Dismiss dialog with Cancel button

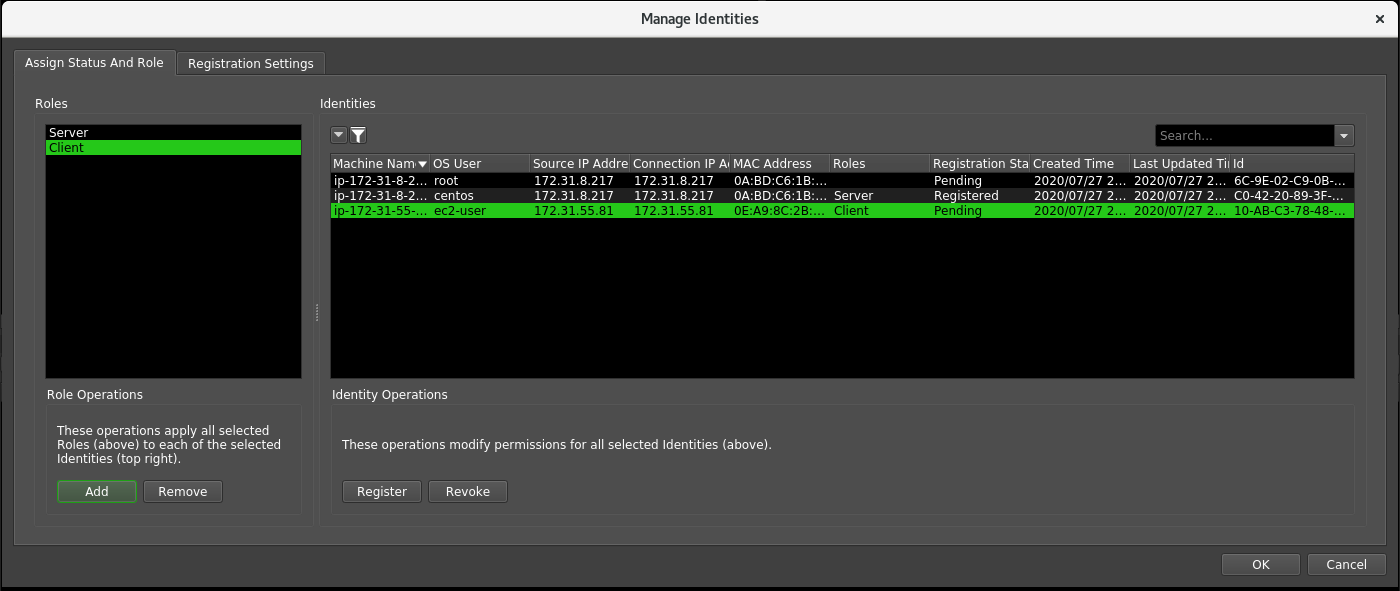click(x=1346, y=564)
